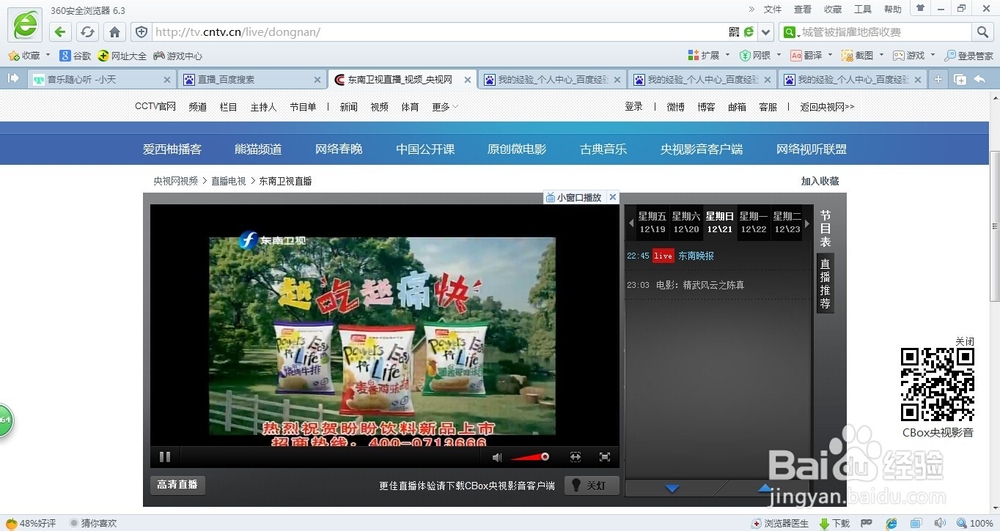
Task: Switch to the 音乐随心听 -小天 browser tab
Action: tap(102, 79)
